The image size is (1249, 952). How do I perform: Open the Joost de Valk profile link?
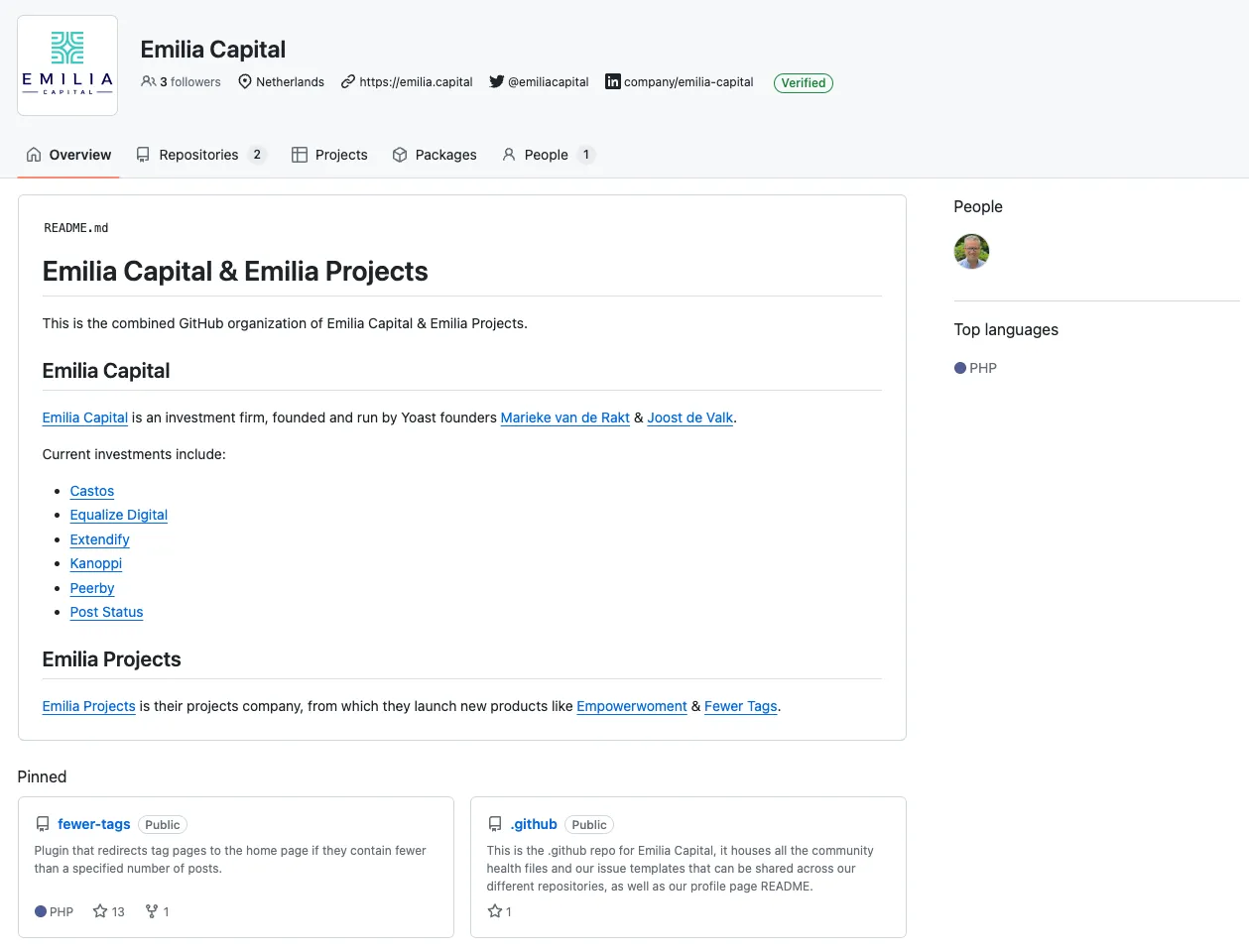[x=689, y=417]
